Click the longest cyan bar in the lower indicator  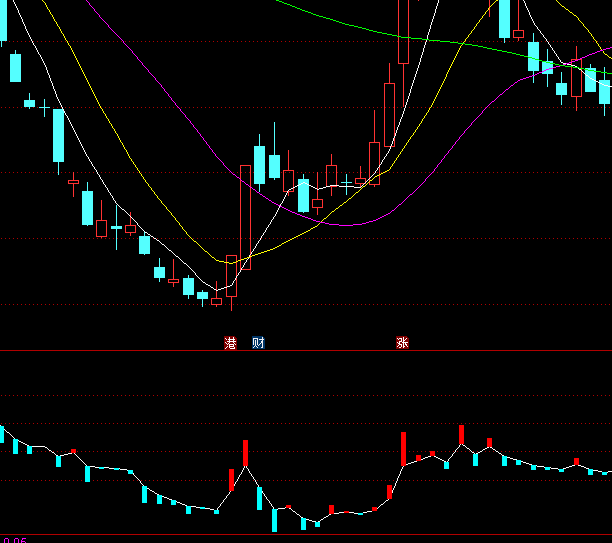pos(274,519)
